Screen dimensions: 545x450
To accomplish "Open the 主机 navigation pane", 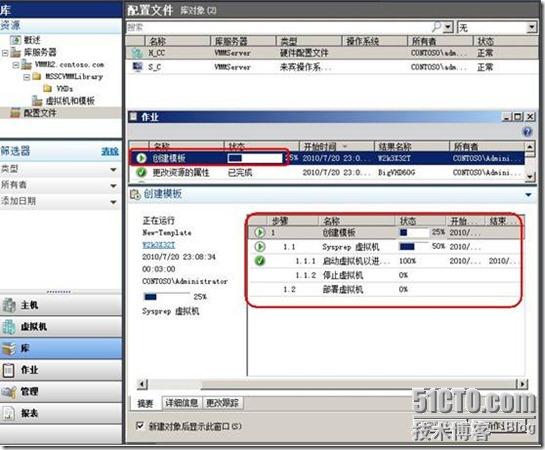I will (61, 305).
